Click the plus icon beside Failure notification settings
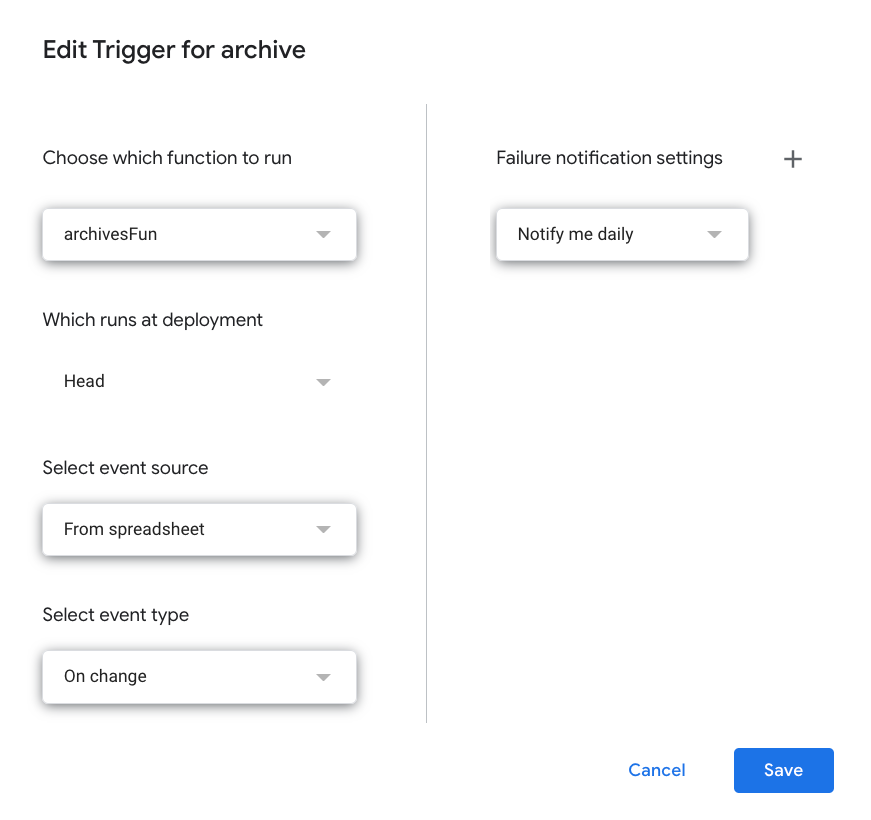This screenshot has width=871, height=820. coord(793,158)
